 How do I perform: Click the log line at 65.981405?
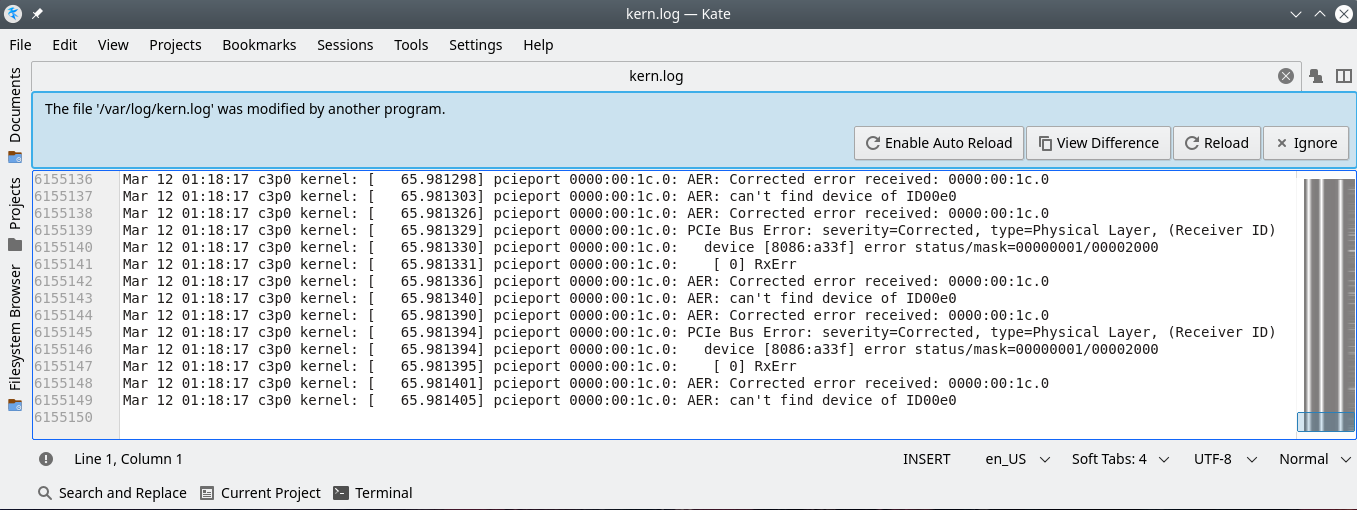539,400
